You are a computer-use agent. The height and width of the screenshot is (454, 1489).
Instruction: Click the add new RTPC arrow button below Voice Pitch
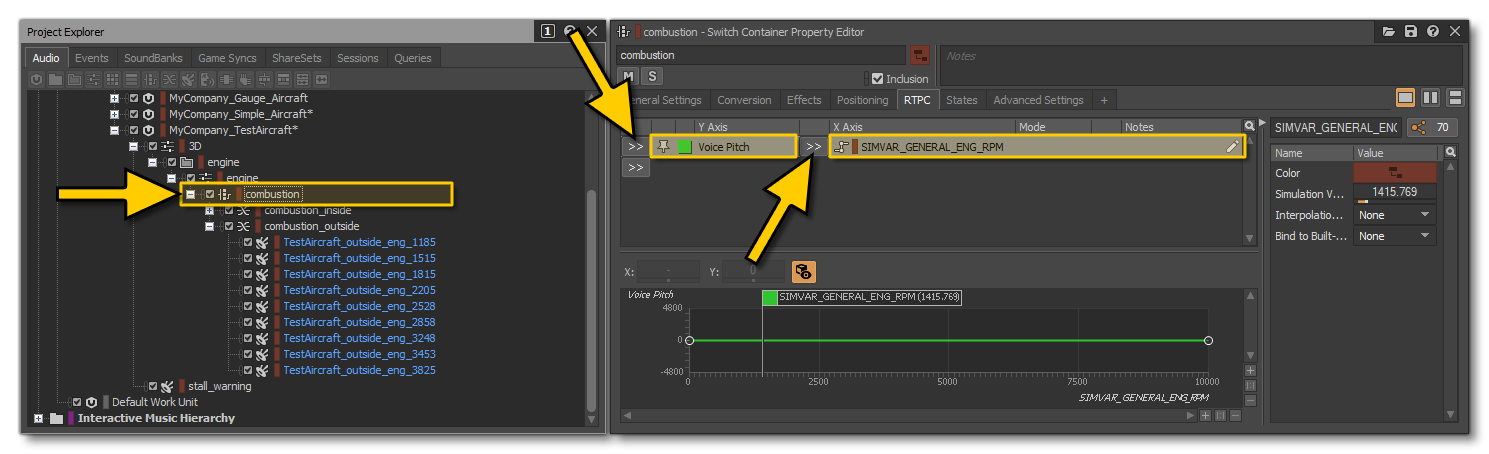[x=635, y=168]
